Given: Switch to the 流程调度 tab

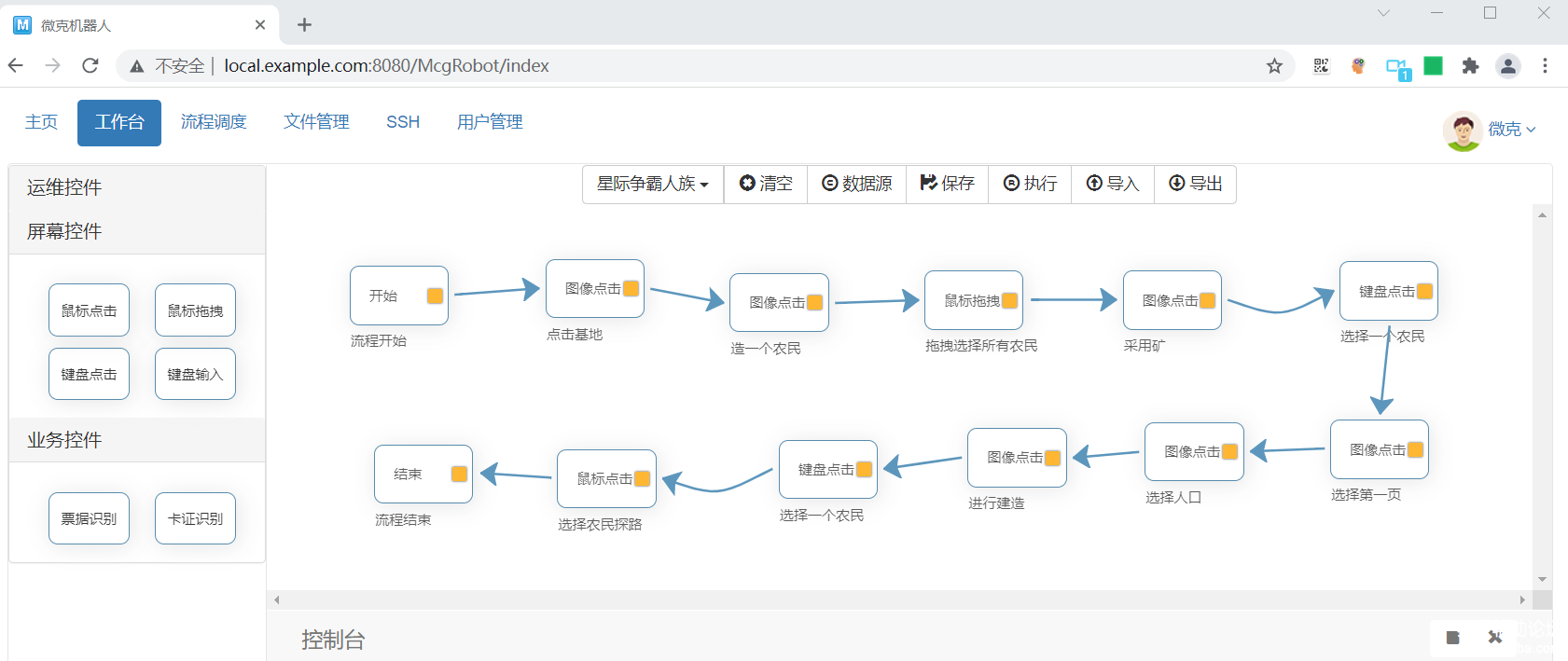Looking at the screenshot, I should [x=214, y=122].
